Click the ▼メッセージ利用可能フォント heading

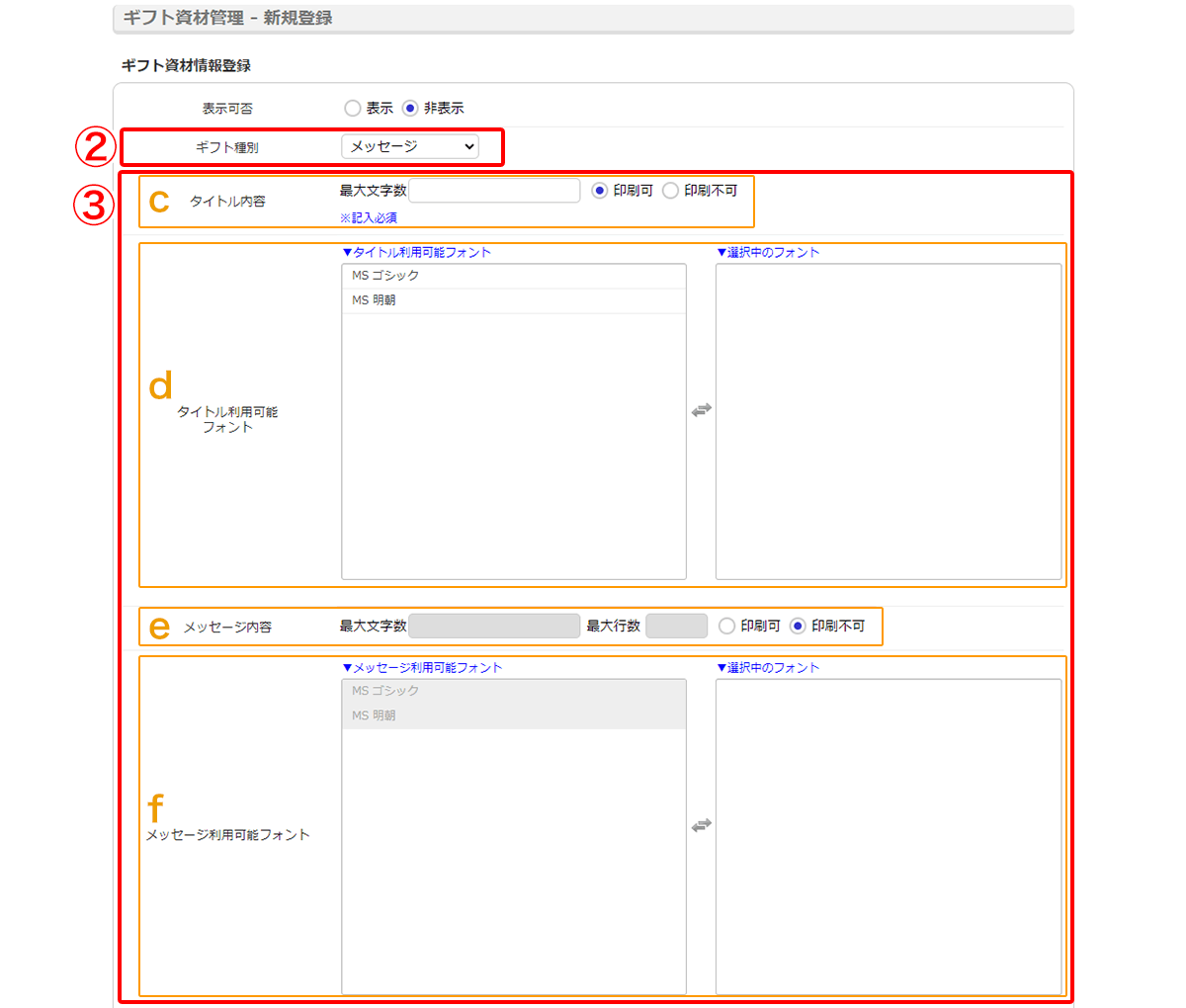tap(422, 668)
